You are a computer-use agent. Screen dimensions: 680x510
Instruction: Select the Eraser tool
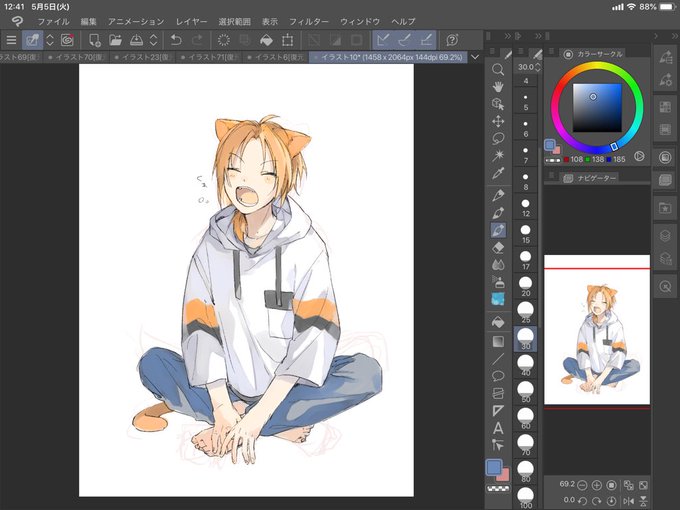click(498, 248)
